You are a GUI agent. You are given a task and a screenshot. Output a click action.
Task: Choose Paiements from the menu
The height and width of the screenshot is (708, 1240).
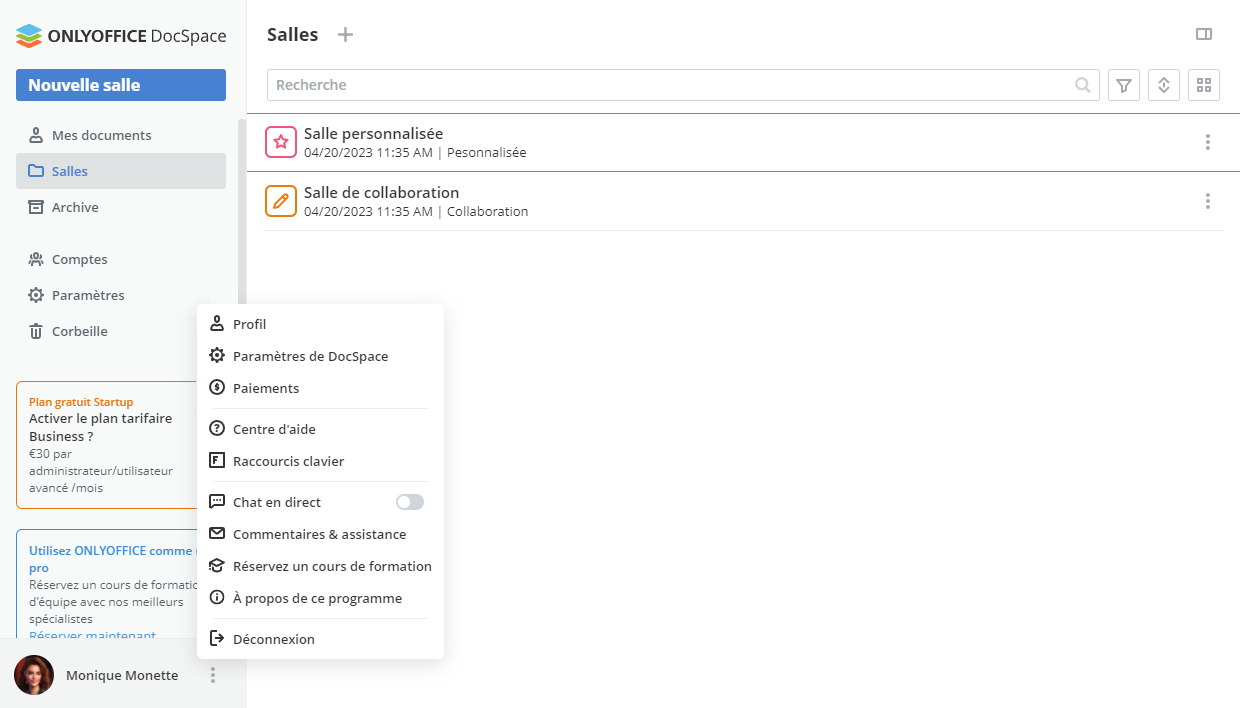tap(320, 388)
